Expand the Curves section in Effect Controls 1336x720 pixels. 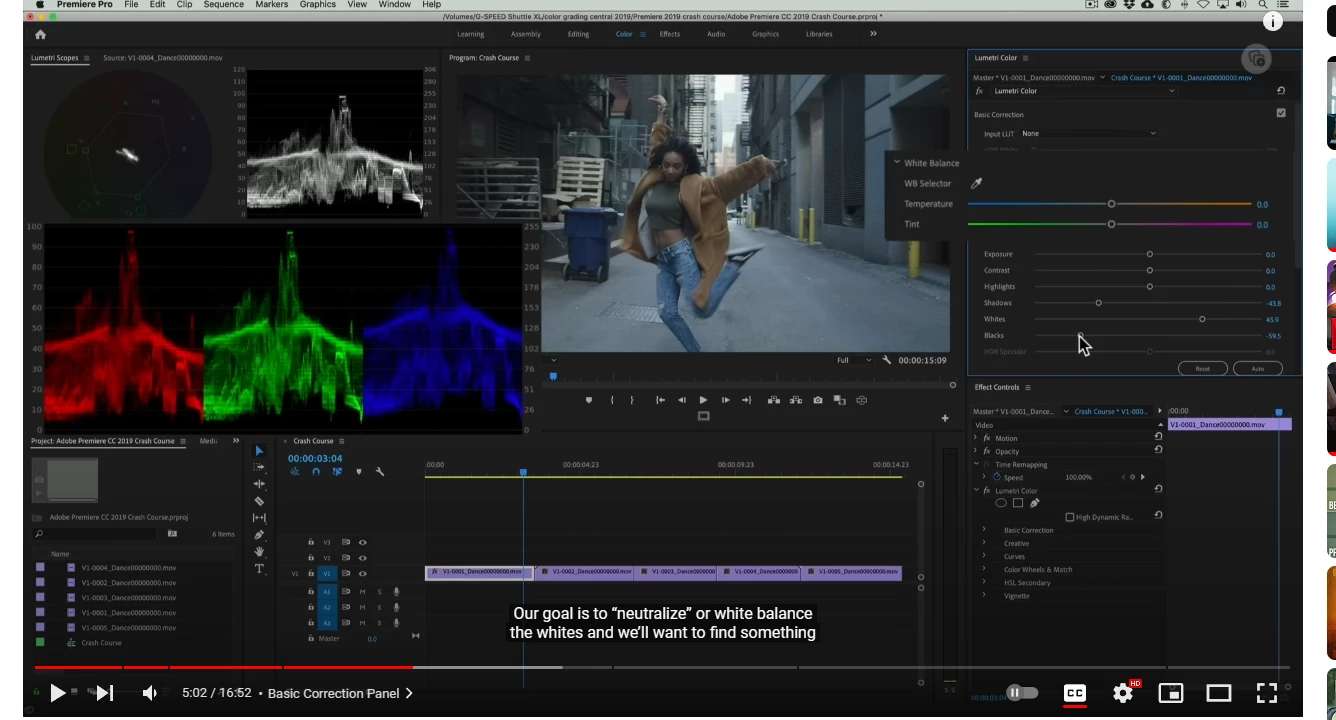(984, 556)
